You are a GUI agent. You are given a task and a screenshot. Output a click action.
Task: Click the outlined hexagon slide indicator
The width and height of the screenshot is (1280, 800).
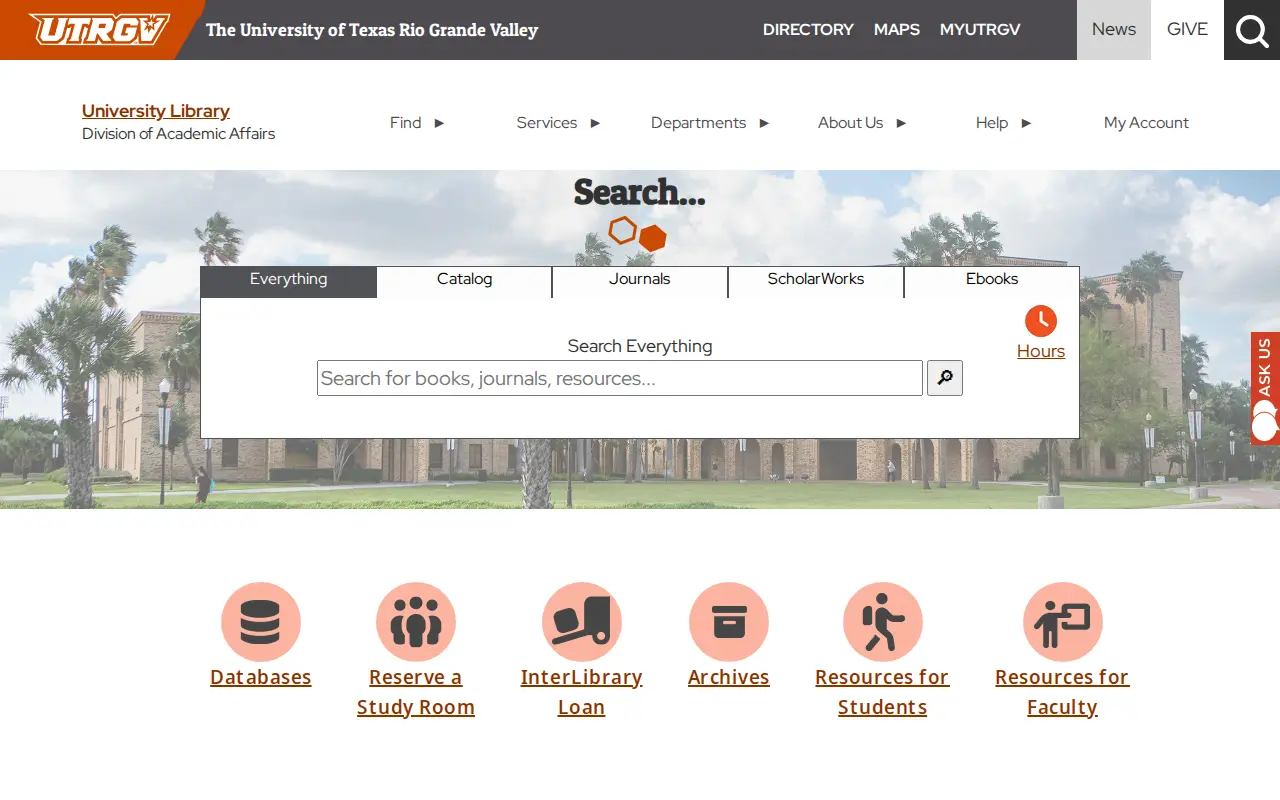click(x=623, y=231)
